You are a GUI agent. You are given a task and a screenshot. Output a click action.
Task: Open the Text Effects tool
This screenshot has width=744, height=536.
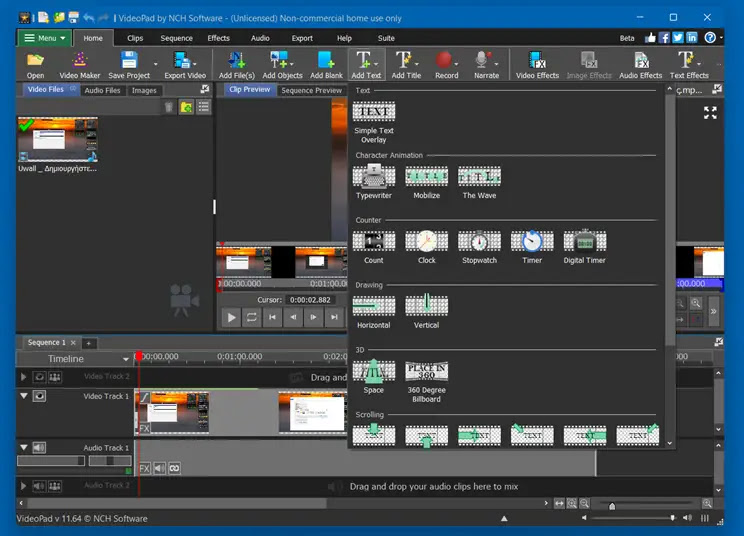(688, 65)
